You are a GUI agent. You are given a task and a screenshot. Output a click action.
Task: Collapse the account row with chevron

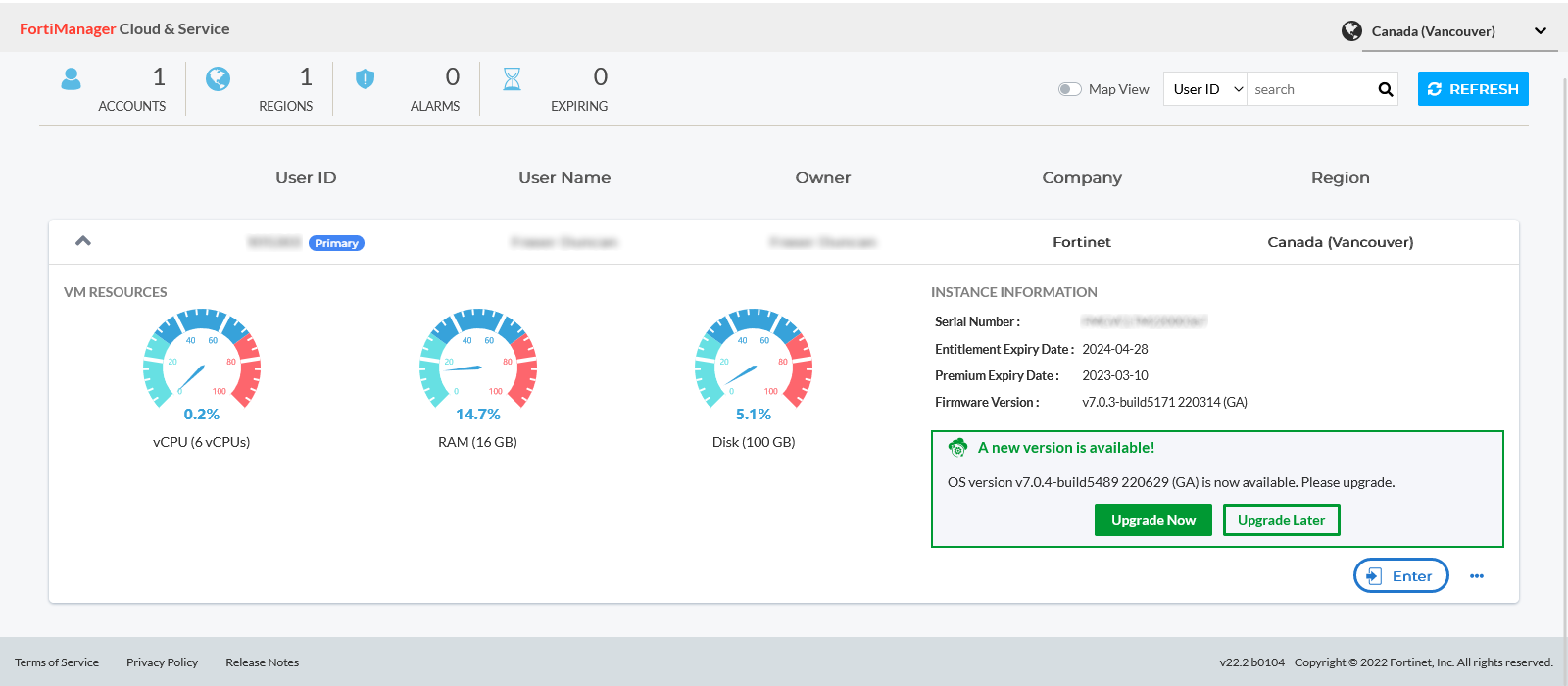pyautogui.click(x=83, y=241)
